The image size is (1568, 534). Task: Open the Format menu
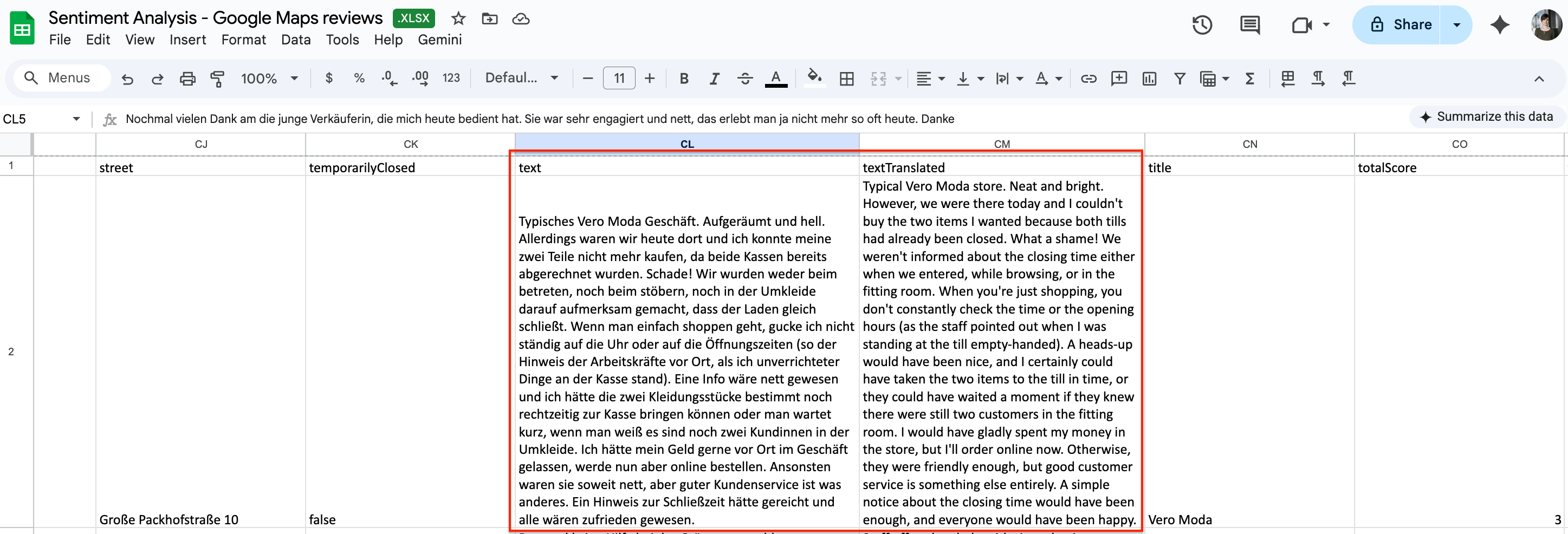[243, 40]
